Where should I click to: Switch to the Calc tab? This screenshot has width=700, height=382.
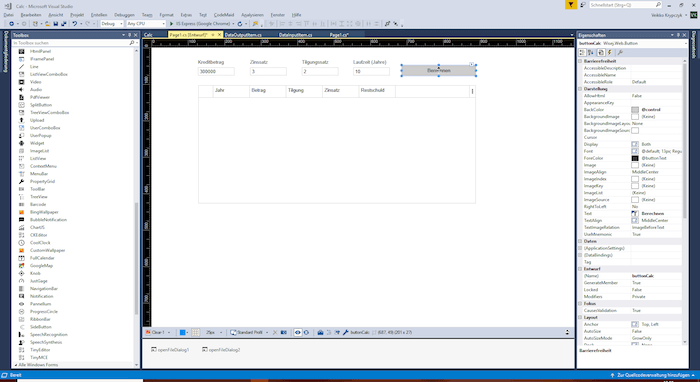[x=148, y=35]
